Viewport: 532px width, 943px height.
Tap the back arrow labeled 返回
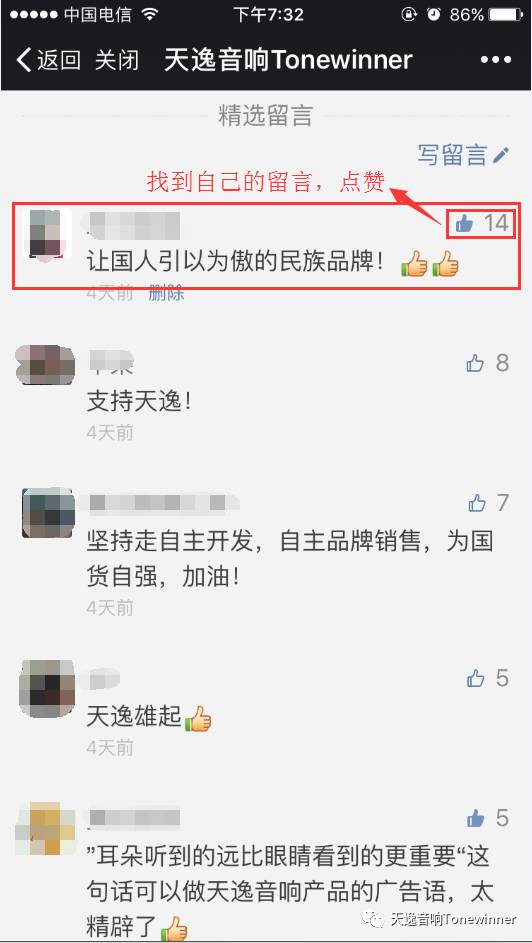coord(48,60)
